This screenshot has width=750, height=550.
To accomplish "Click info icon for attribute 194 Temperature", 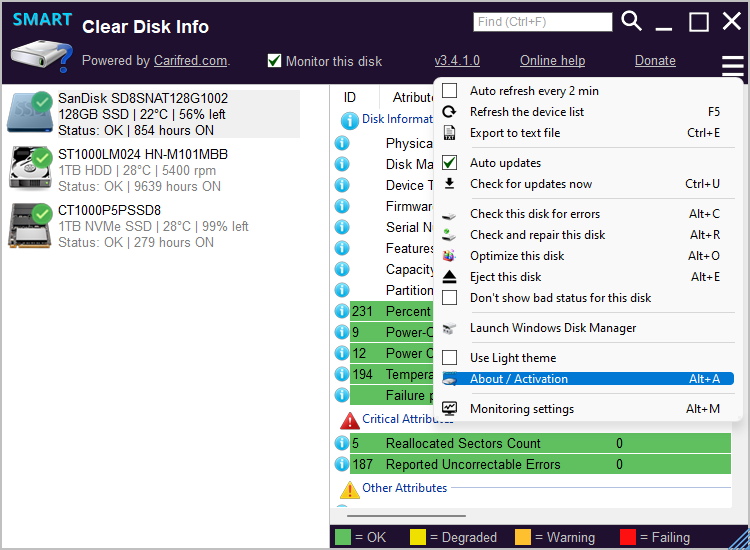I will [342, 374].
